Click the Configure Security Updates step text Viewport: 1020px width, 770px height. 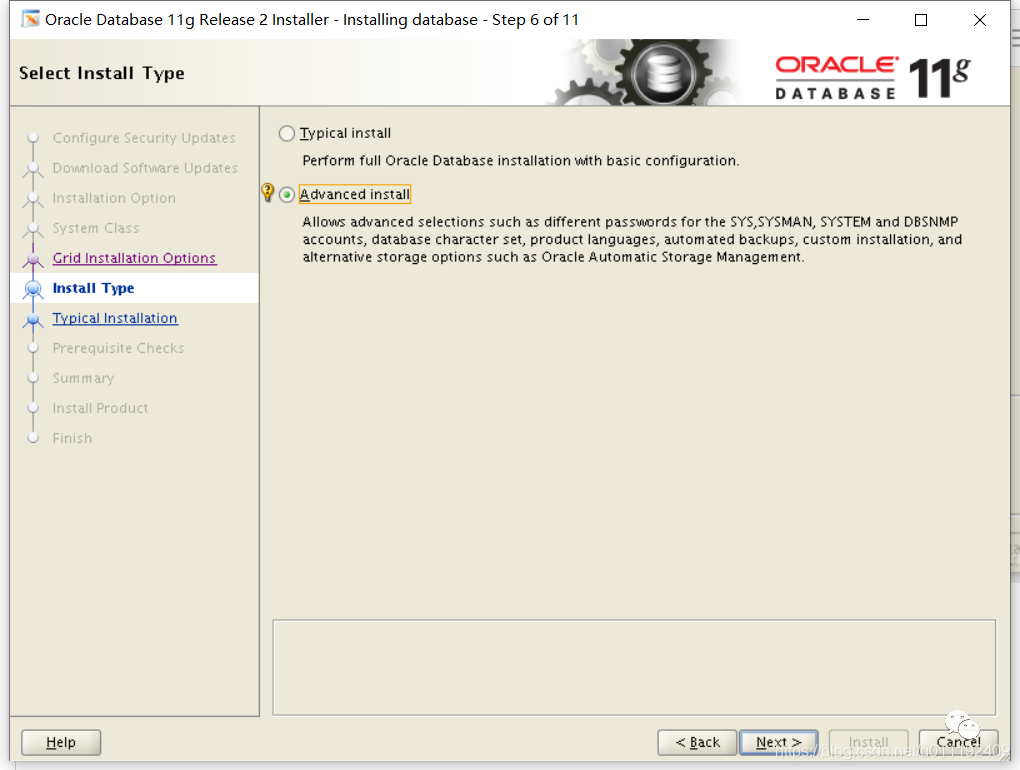pos(144,138)
